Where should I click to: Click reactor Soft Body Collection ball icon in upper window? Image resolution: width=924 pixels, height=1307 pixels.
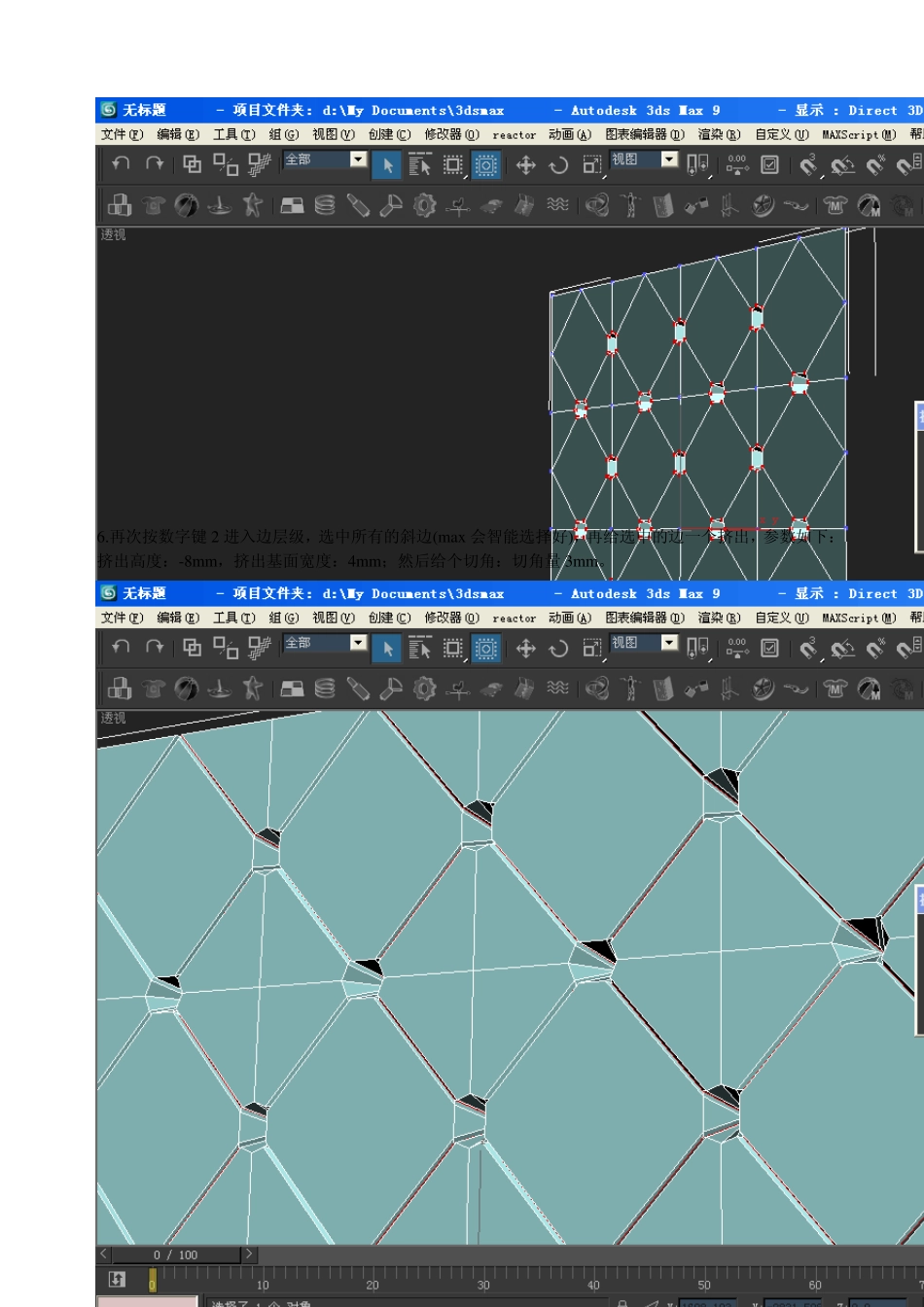click(186, 205)
